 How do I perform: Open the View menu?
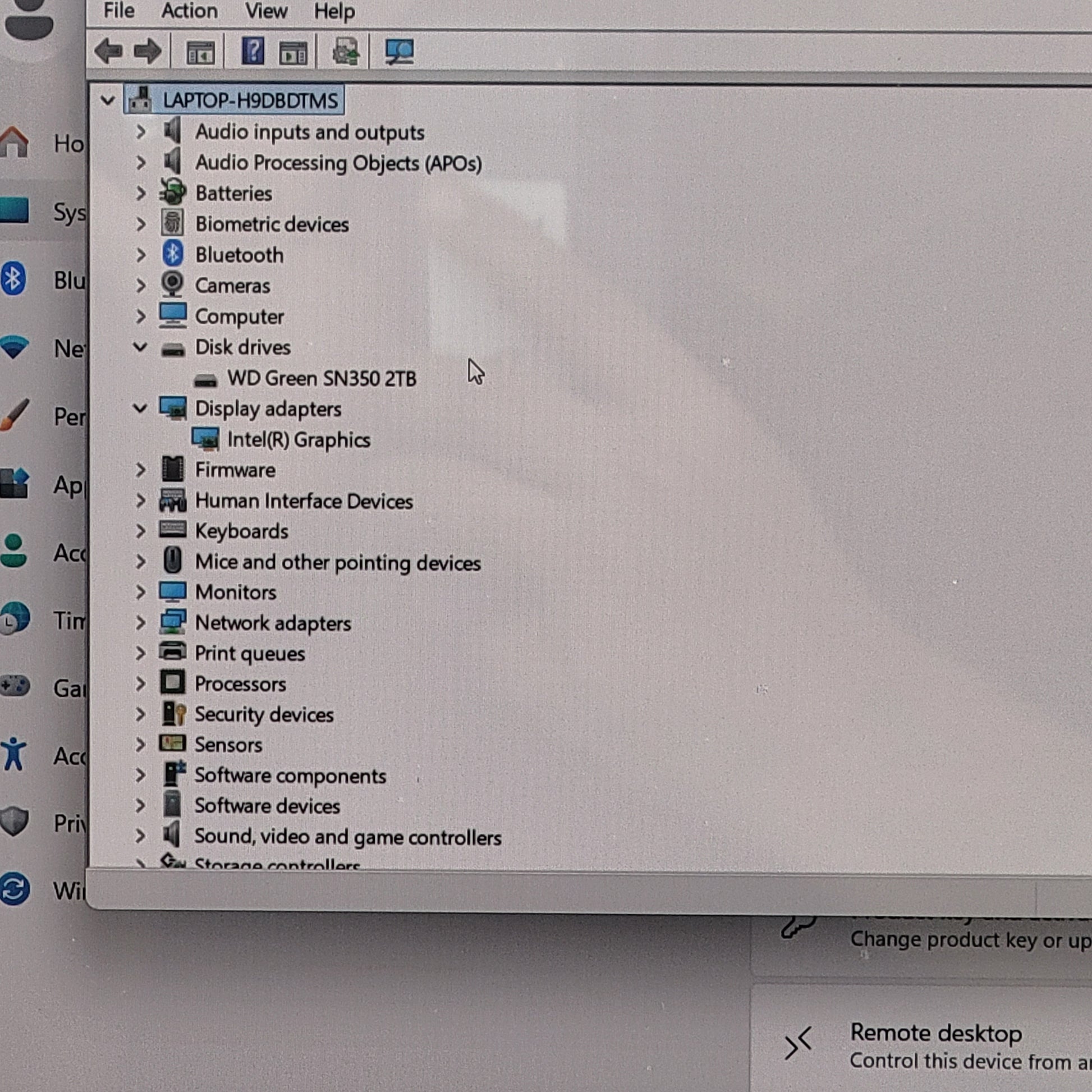coord(265,11)
